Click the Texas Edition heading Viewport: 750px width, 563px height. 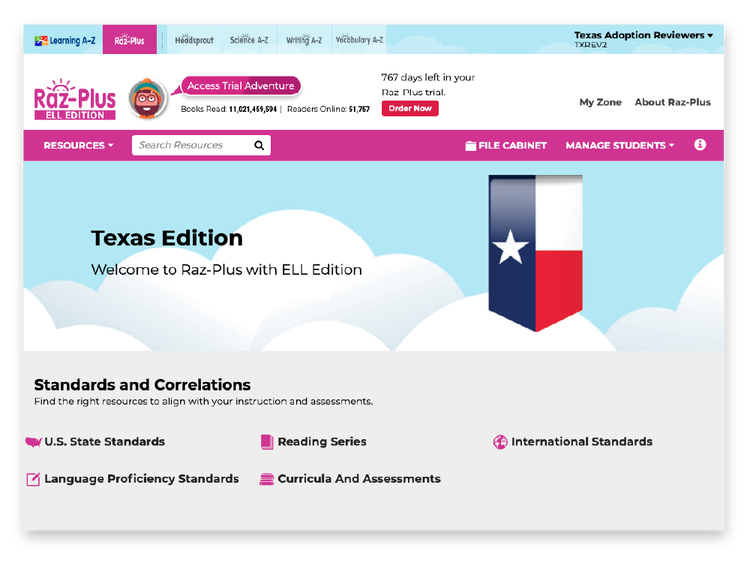coord(167,238)
